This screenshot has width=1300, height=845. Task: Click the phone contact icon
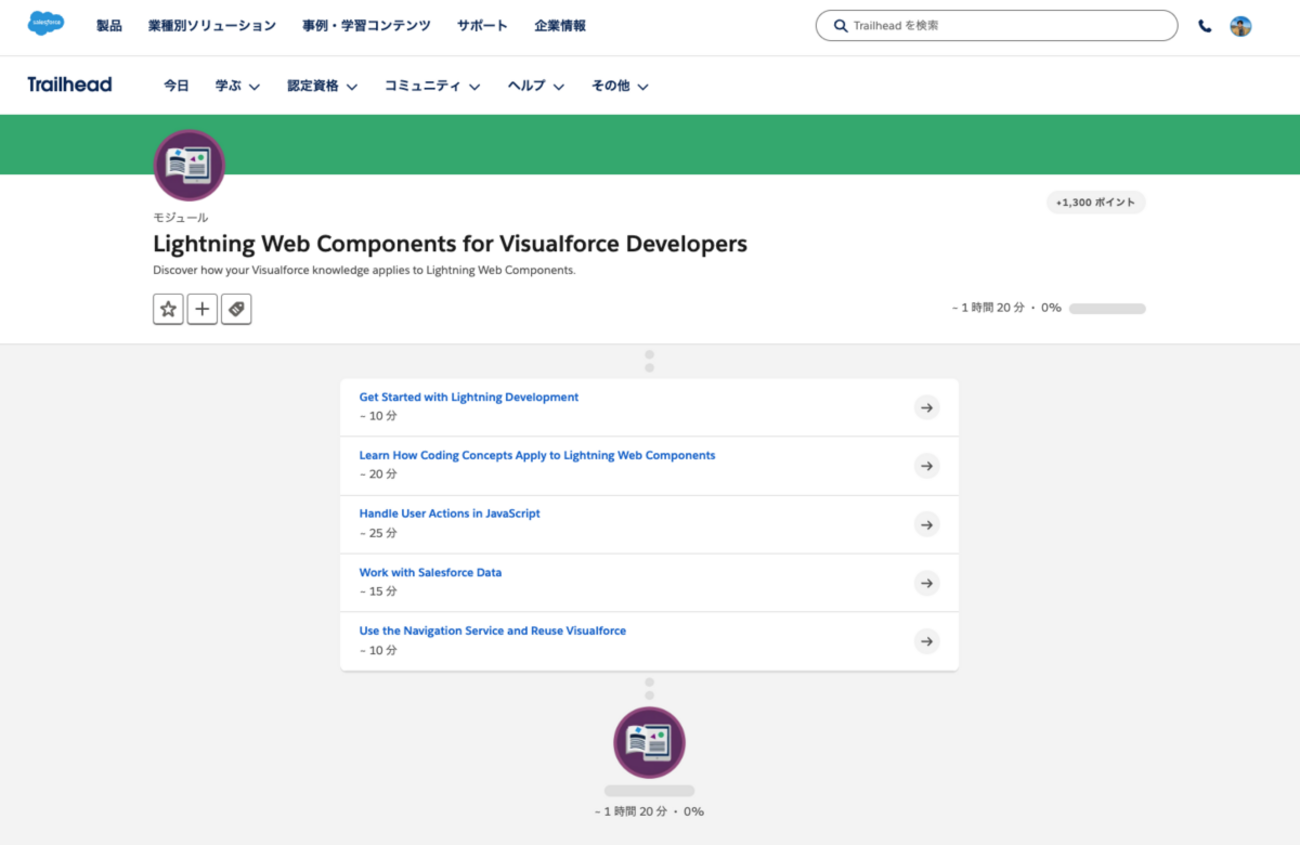pyautogui.click(x=1205, y=27)
